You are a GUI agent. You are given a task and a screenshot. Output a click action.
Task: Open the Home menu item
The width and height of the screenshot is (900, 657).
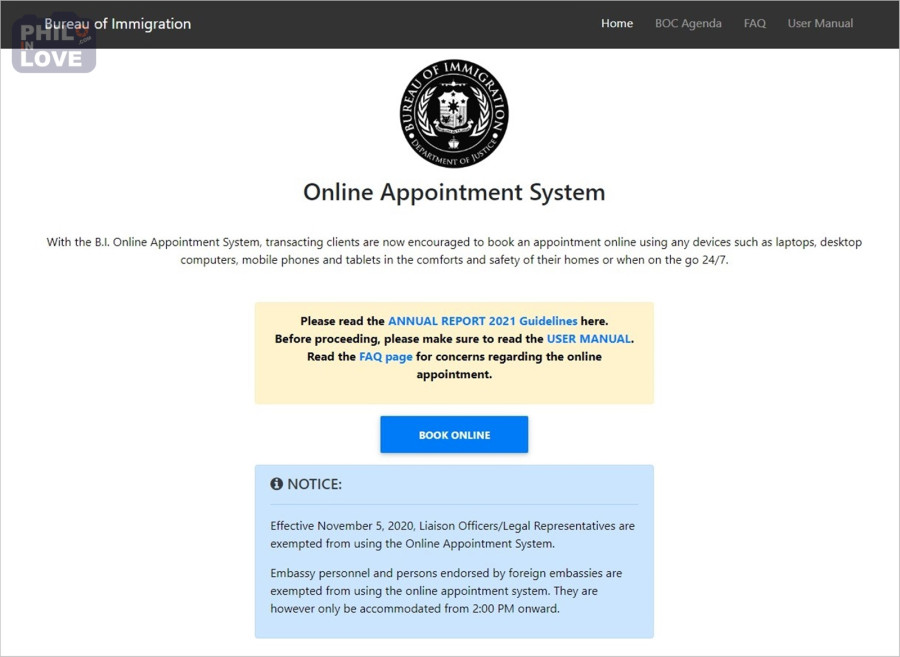point(617,24)
